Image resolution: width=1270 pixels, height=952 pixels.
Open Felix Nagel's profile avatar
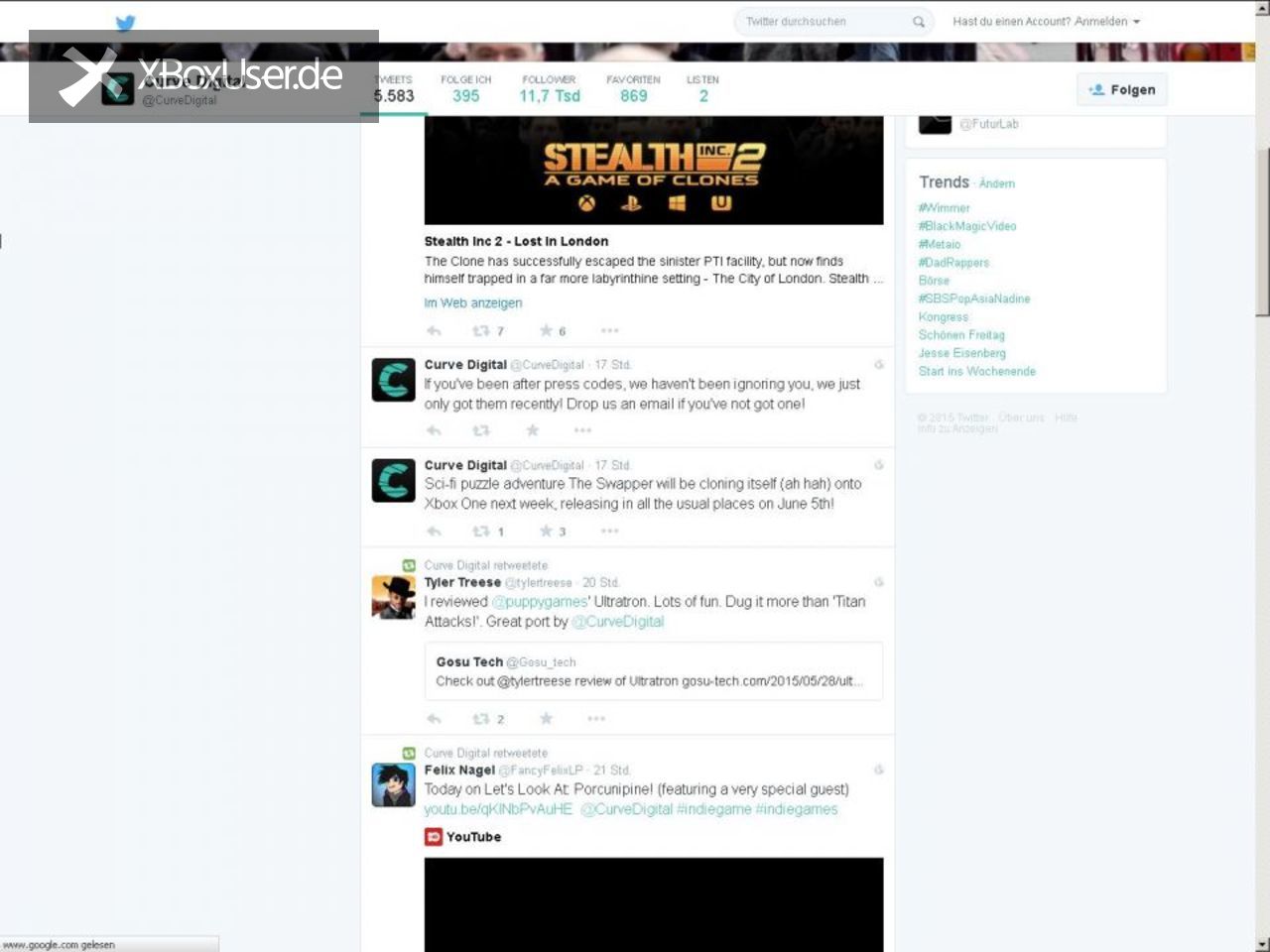393,784
